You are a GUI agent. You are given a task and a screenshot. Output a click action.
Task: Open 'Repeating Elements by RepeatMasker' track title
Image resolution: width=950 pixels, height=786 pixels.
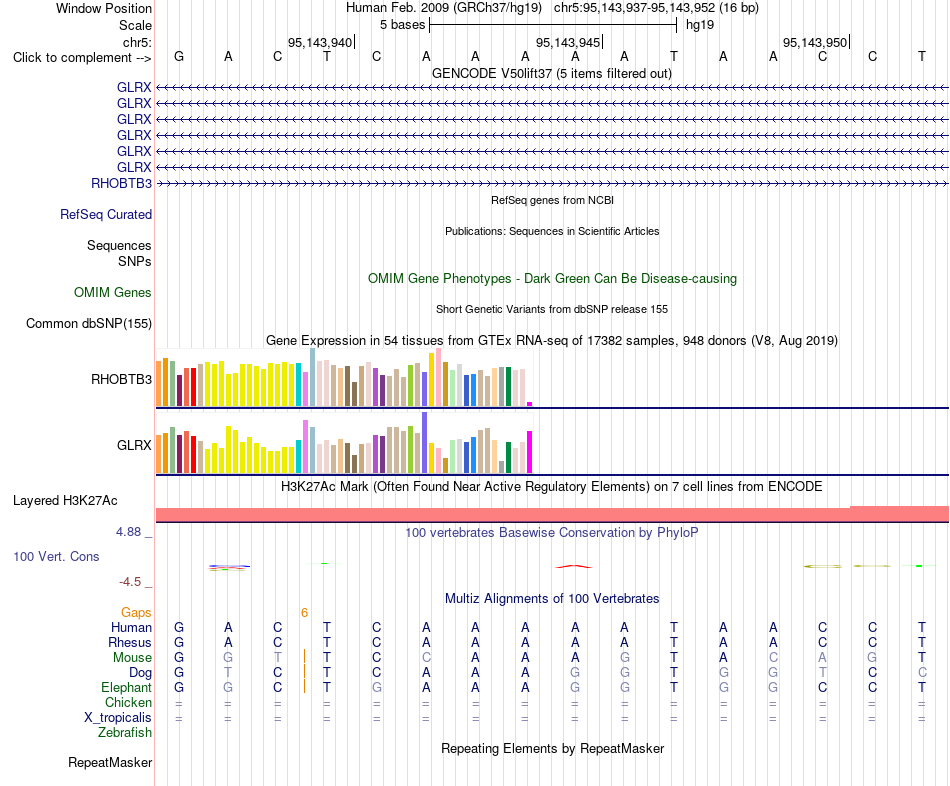pos(552,748)
